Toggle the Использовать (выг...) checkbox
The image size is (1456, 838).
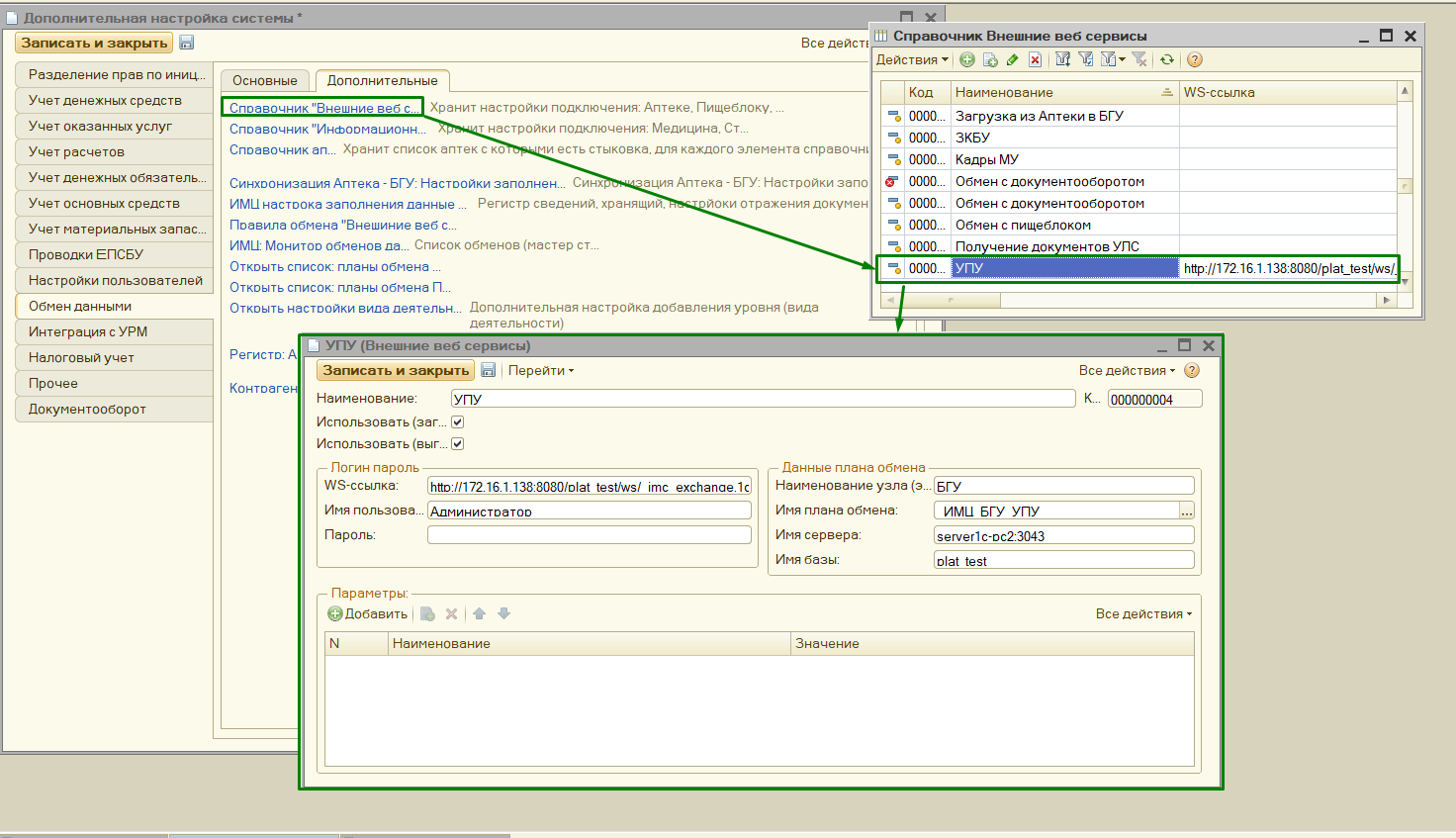coord(458,444)
